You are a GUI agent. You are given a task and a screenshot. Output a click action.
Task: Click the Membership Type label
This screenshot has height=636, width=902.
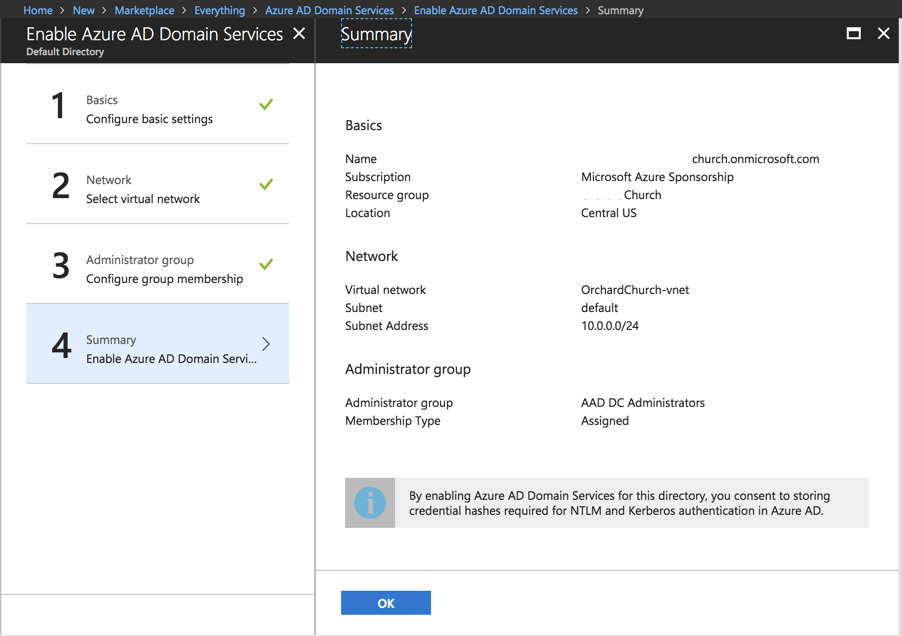point(393,421)
